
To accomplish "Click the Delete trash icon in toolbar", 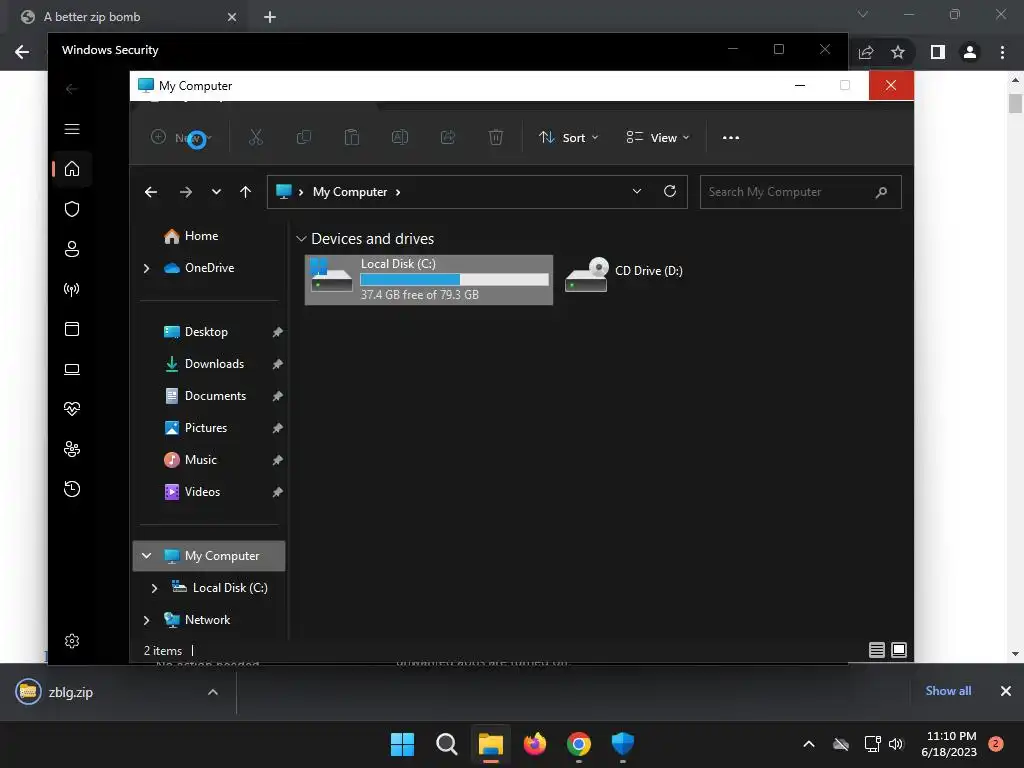I will click(496, 137).
